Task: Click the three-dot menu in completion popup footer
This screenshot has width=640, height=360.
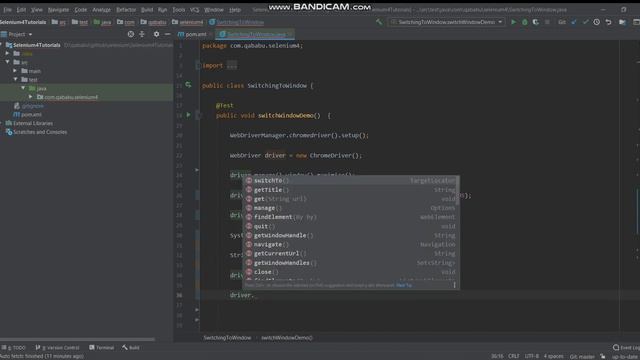Action: [x=454, y=285]
